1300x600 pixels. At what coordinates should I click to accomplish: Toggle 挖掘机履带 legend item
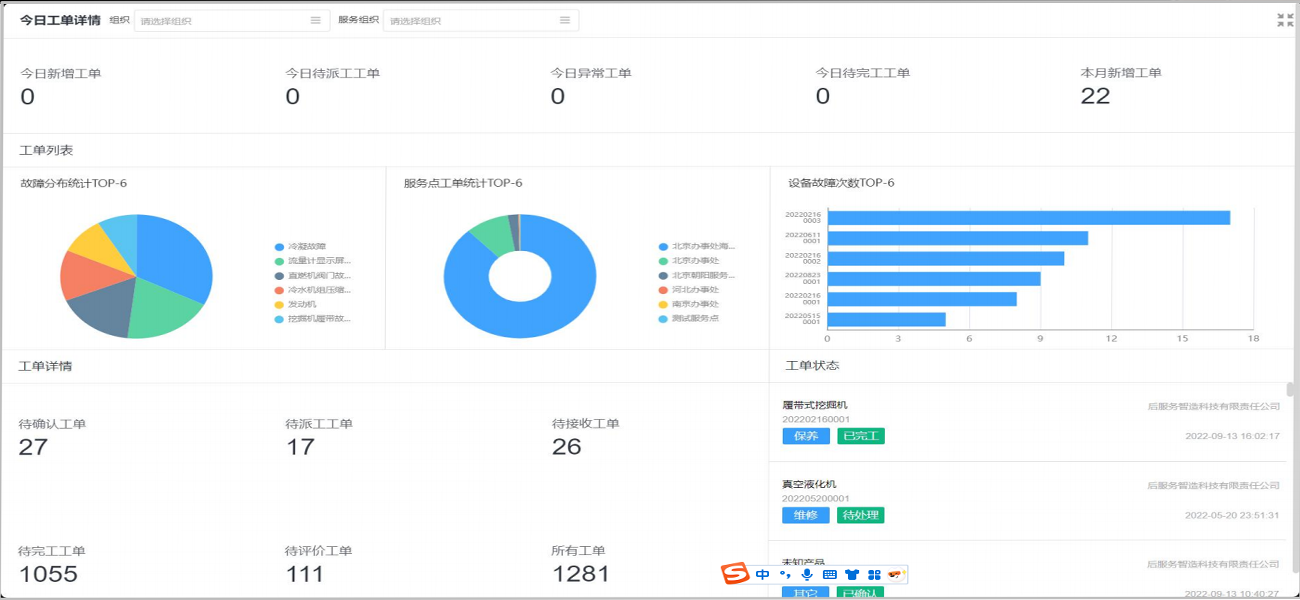[312, 319]
